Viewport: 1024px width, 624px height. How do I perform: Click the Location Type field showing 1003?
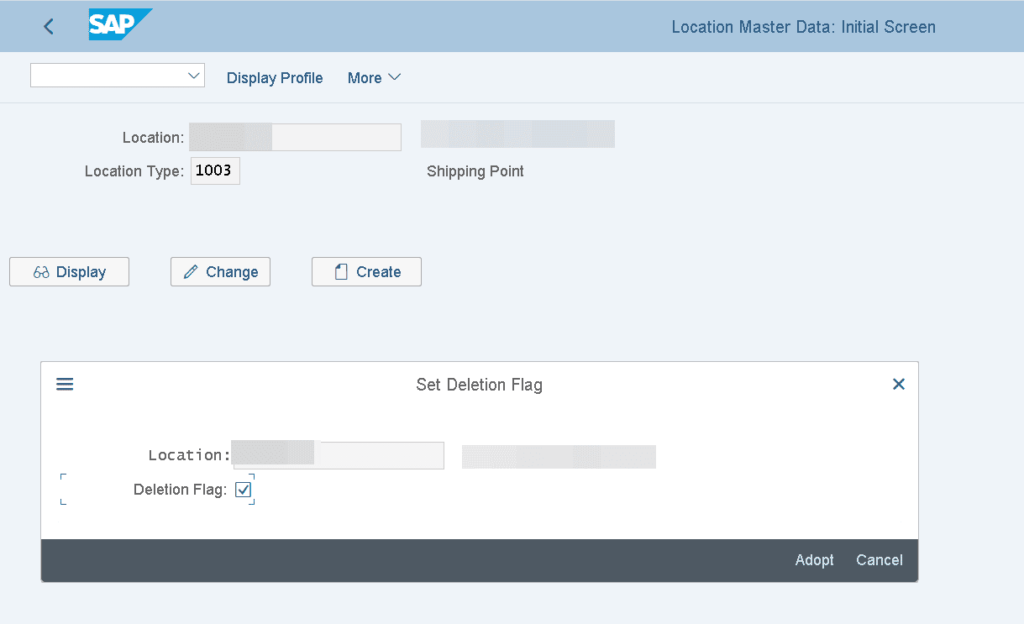(215, 171)
